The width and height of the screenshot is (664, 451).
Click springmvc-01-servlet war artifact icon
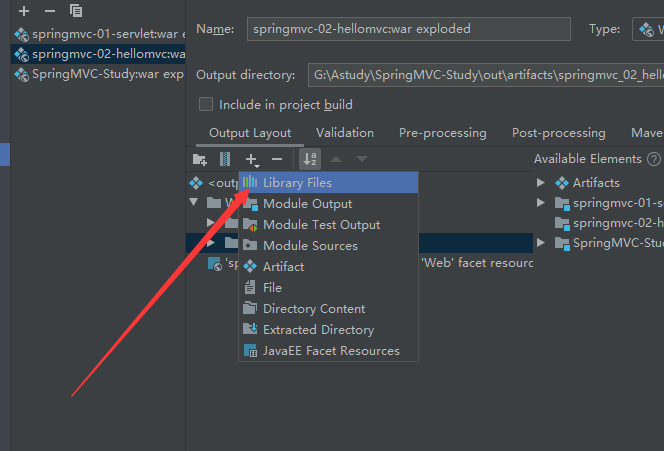[21, 34]
